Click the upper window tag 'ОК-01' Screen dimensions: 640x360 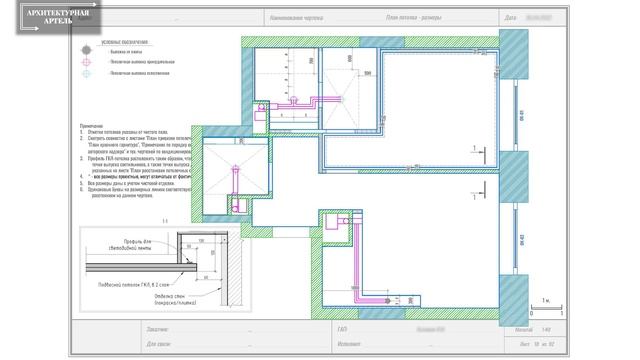point(521,116)
